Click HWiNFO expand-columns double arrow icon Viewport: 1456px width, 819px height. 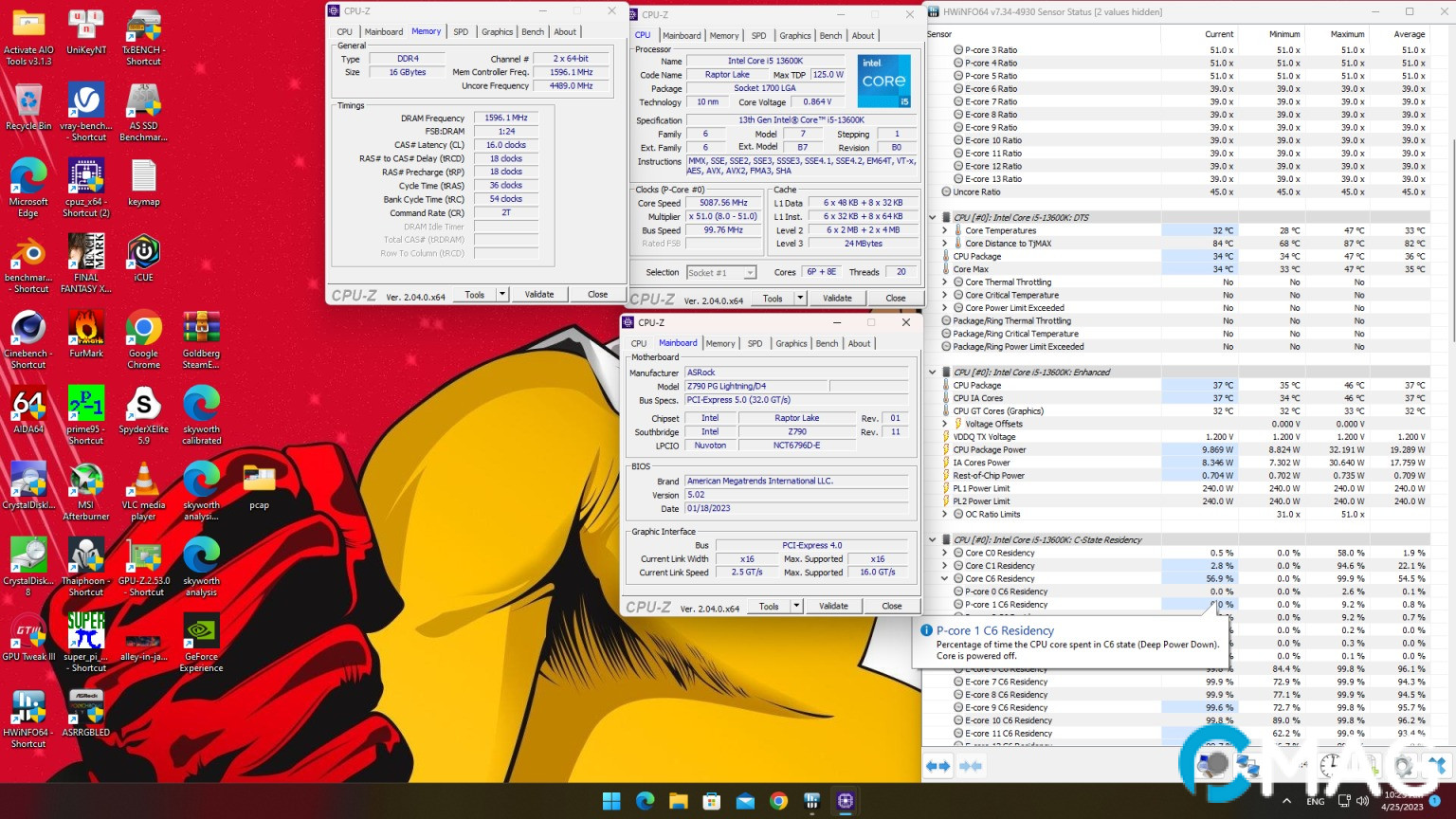click(937, 766)
